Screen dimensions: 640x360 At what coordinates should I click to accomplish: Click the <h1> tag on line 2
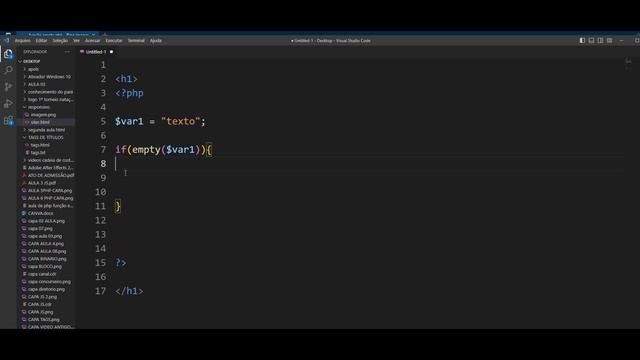pyautogui.click(x=126, y=79)
